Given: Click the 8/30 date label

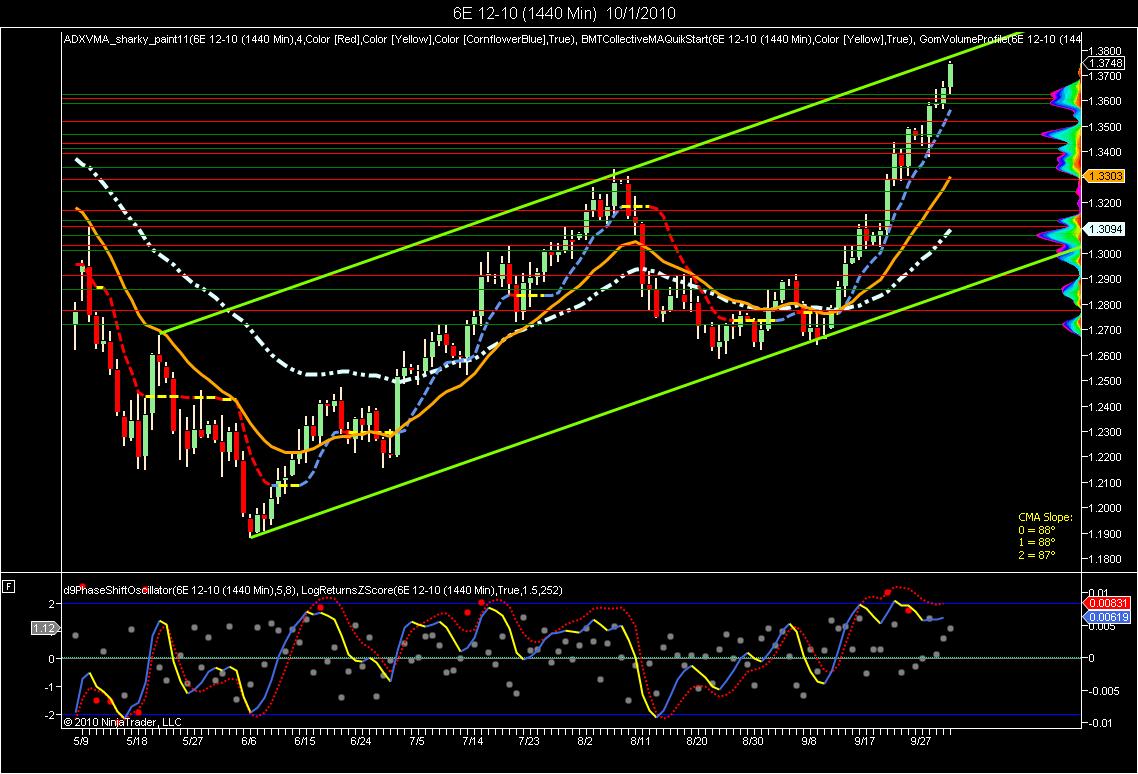Looking at the screenshot, I should click(753, 741).
